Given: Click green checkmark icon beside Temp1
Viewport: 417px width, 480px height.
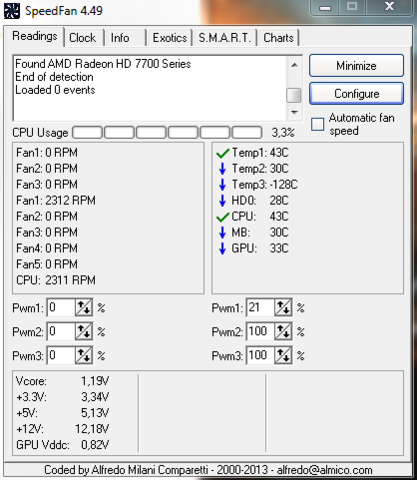Looking at the screenshot, I should click(x=222, y=153).
